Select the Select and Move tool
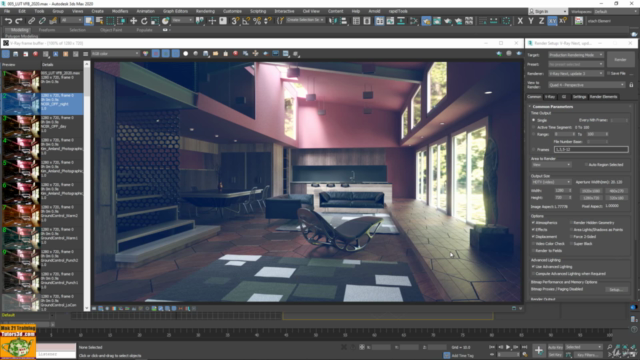 pyautogui.click(x=133, y=21)
